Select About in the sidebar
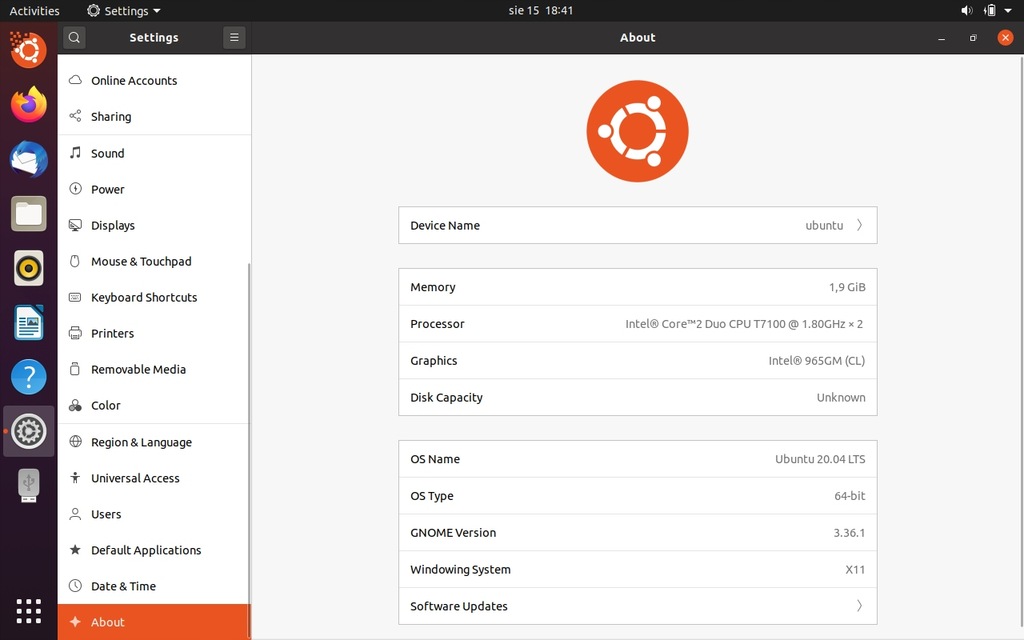The width and height of the screenshot is (1024, 640). pyautogui.click(x=154, y=622)
